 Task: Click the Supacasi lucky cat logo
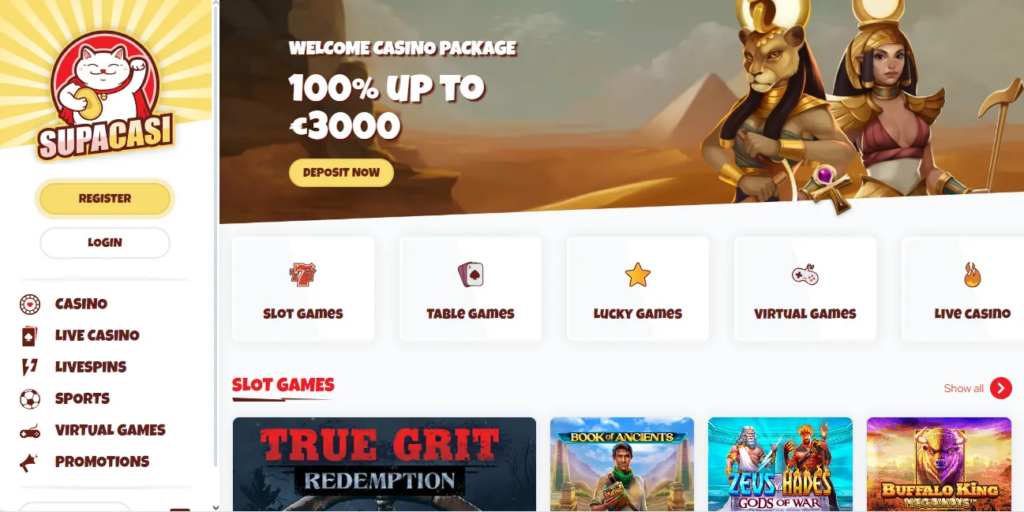(x=105, y=95)
